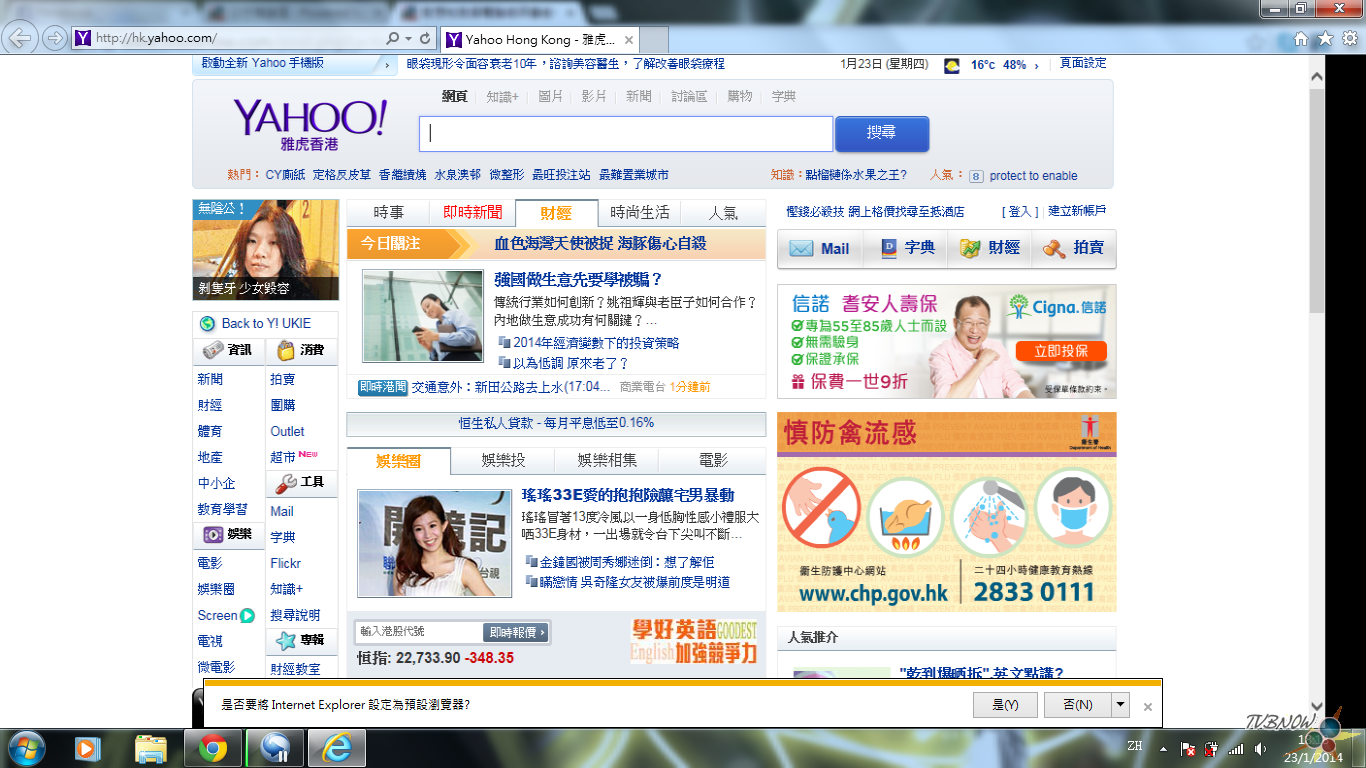Open the 財經 finance shortcut button
The image size is (1366, 768).
click(x=989, y=249)
